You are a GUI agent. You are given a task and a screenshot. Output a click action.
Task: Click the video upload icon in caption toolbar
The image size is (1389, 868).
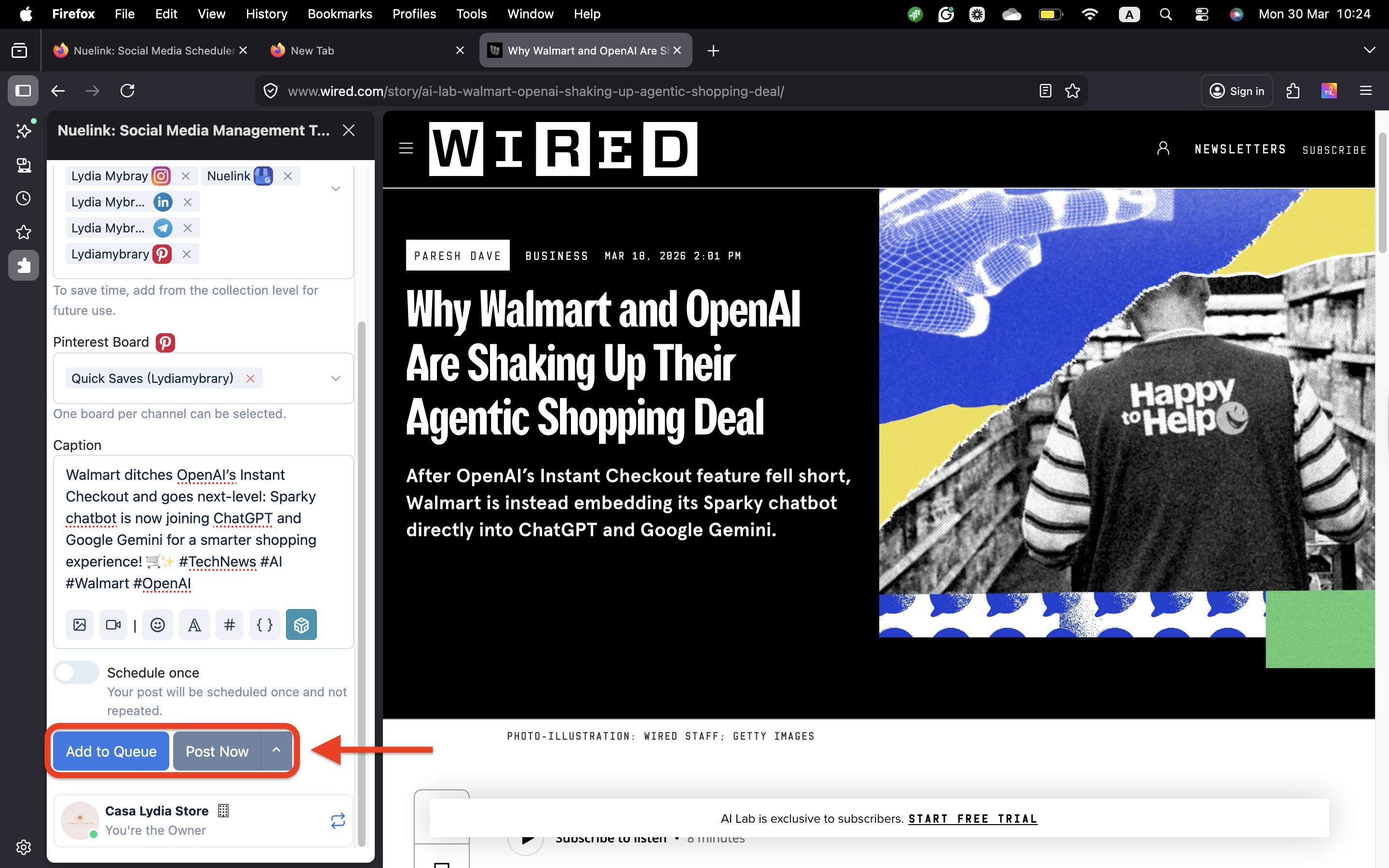[x=113, y=624]
